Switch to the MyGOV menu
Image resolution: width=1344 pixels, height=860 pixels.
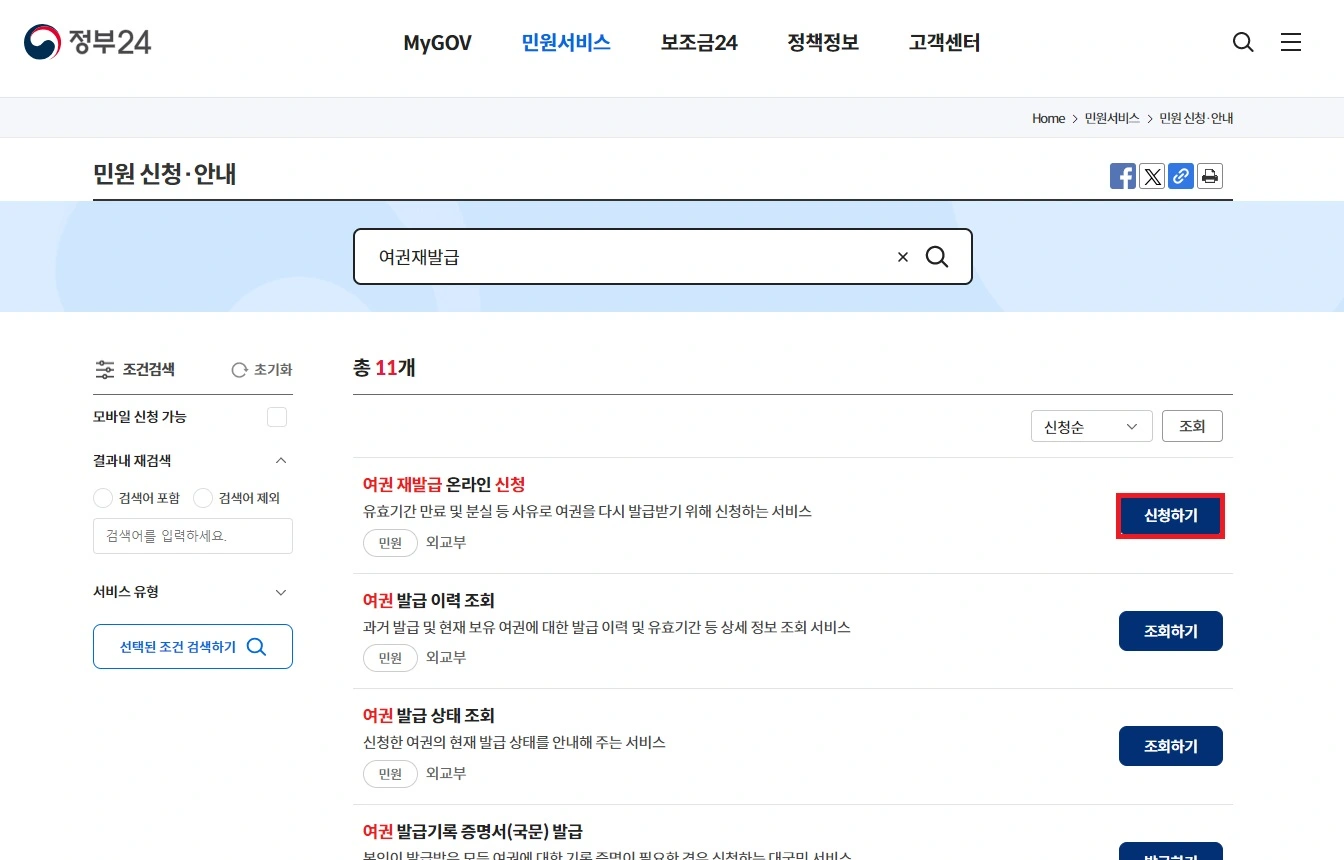pos(437,42)
